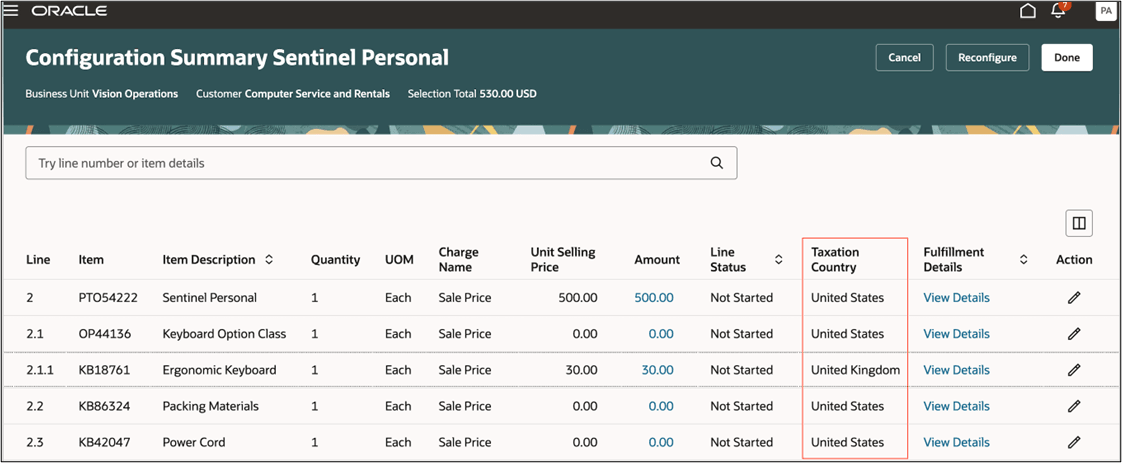Edit the Power Cord line pencil icon
The height and width of the screenshot is (463, 1122).
[x=1074, y=442]
